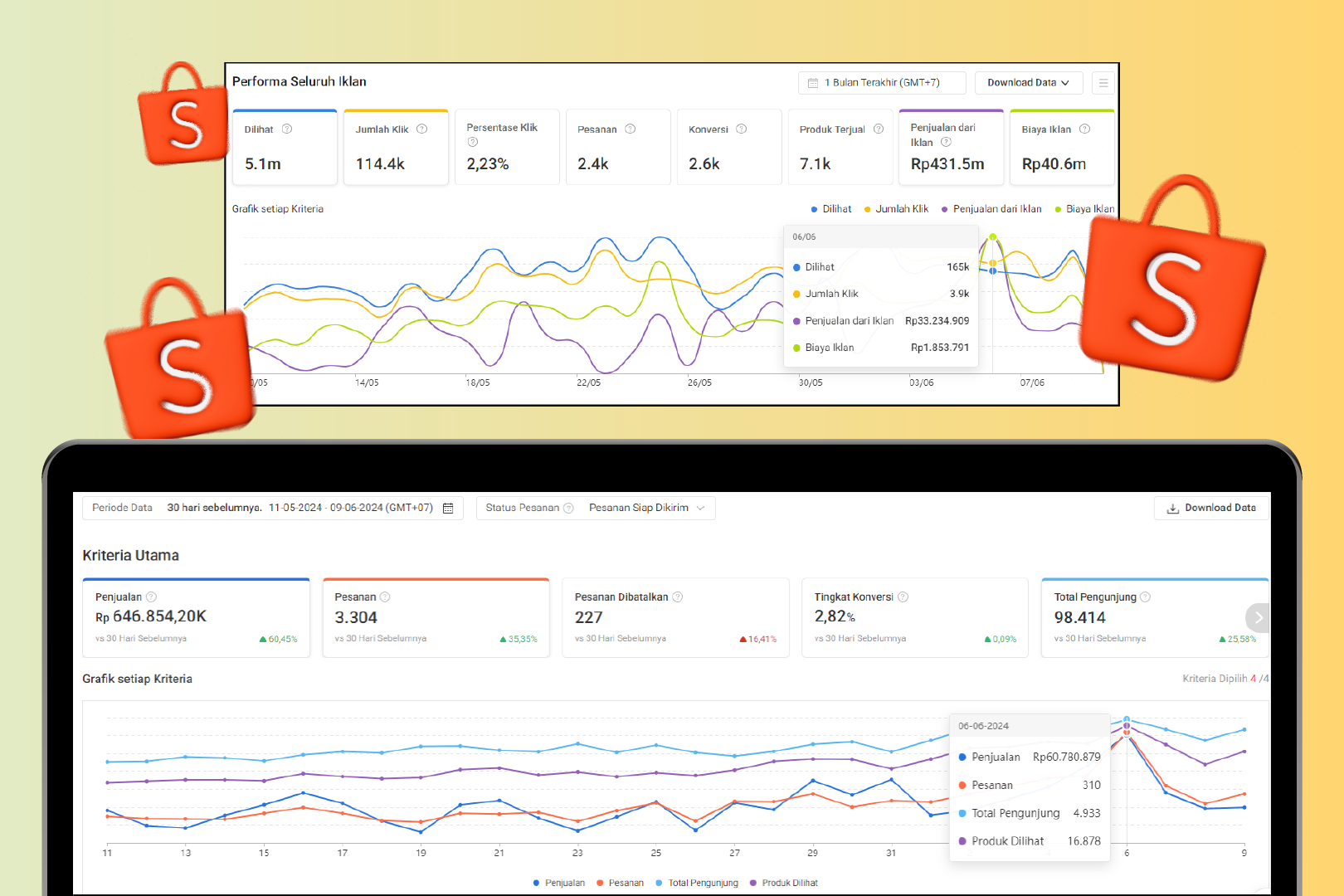The height and width of the screenshot is (896, 1344).
Task: Click help icon next to Penjualan card
Action: click(x=151, y=597)
